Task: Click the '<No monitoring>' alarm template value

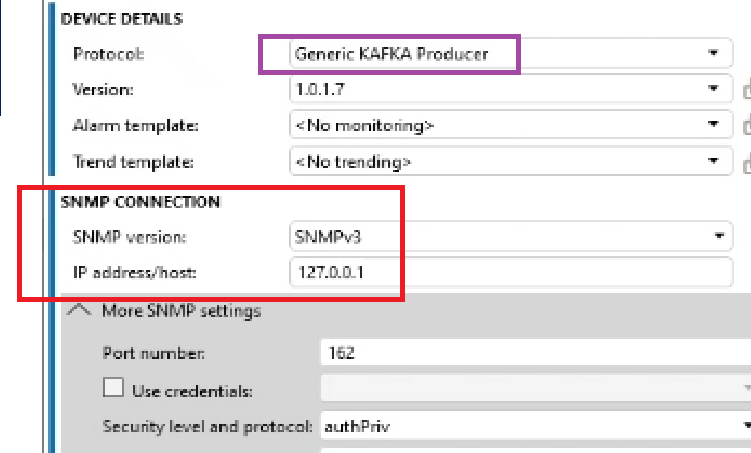Action: click(x=363, y=125)
